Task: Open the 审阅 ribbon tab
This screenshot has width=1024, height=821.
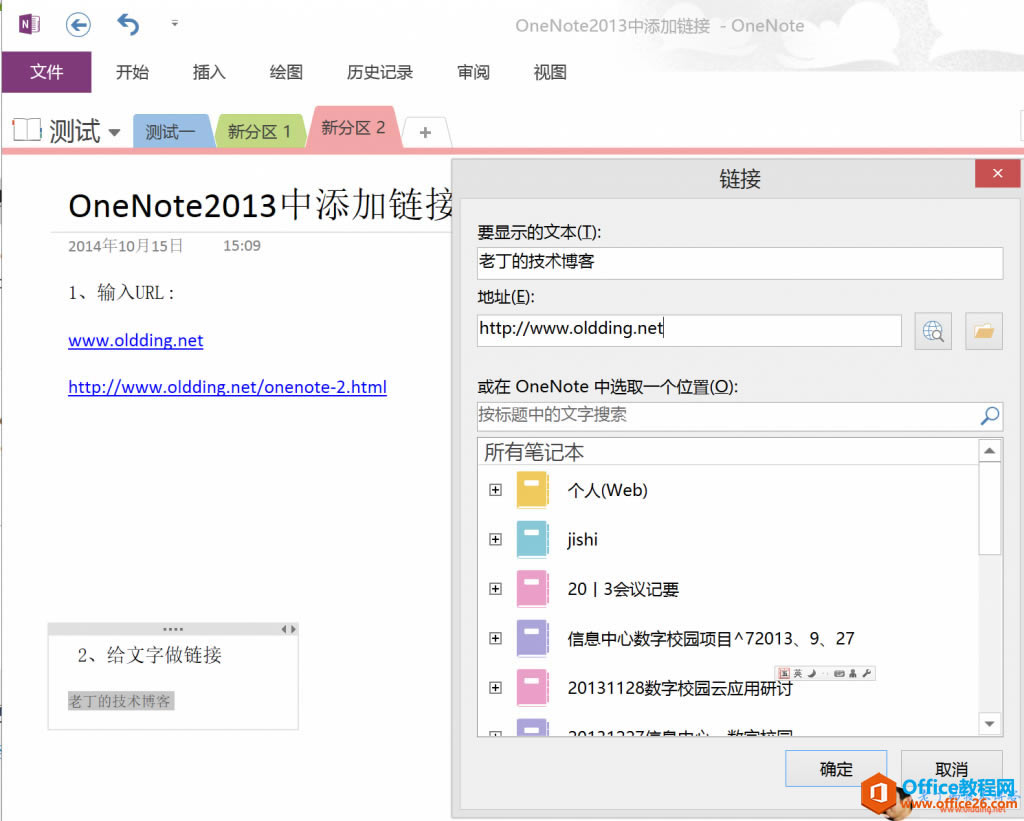Action: point(473,72)
